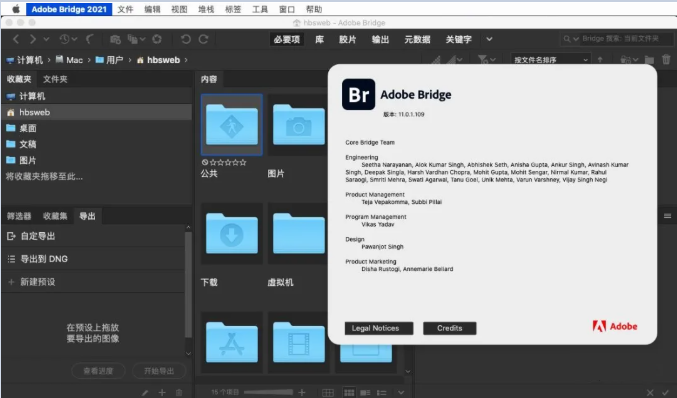Click the Camera Raw aperture icon

click(x=157, y=39)
